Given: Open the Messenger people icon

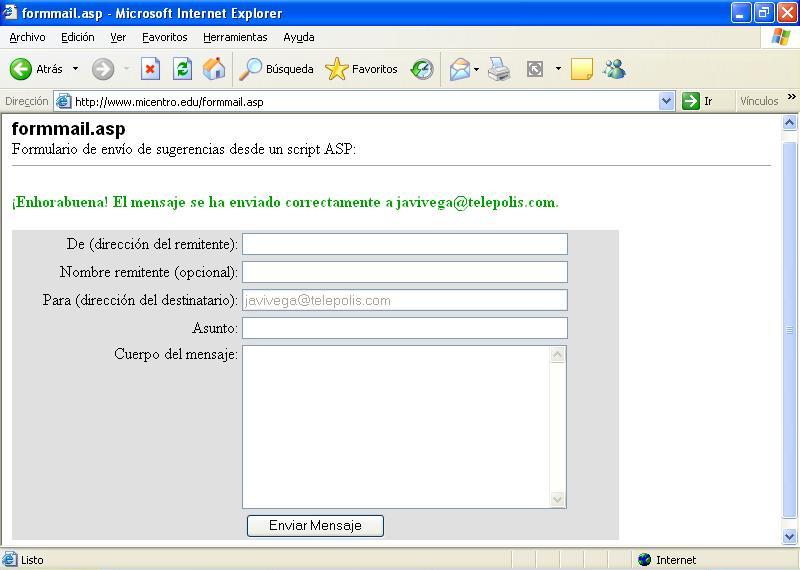Looking at the screenshot, I should tap(614, 69).
